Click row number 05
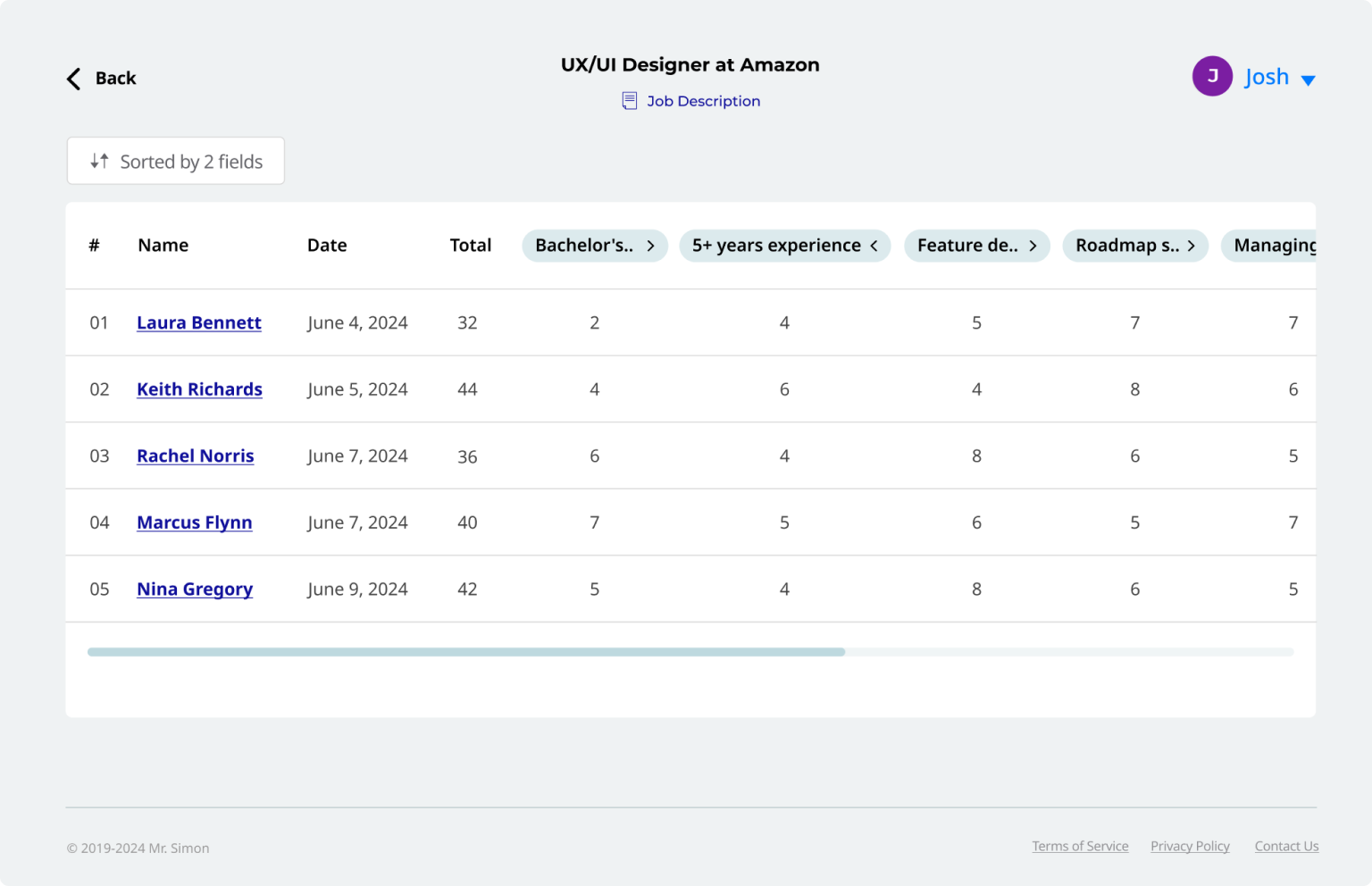This screenshot has height=886, width=1372. 99,589
